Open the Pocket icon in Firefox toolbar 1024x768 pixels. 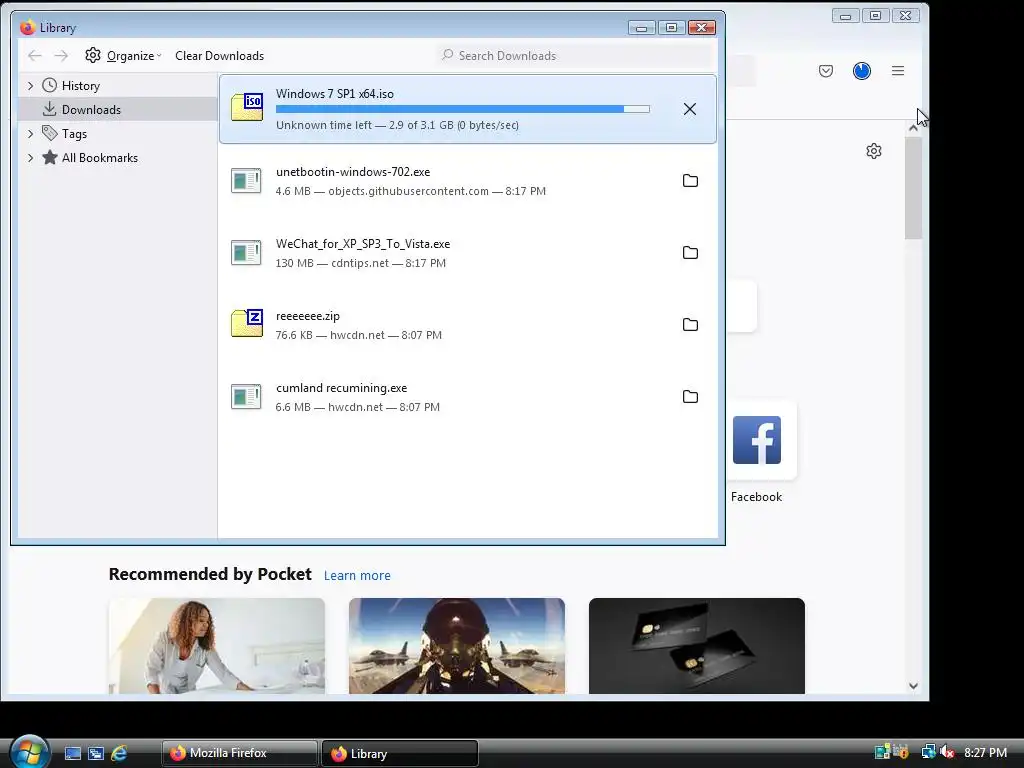[x=825, y=71]
